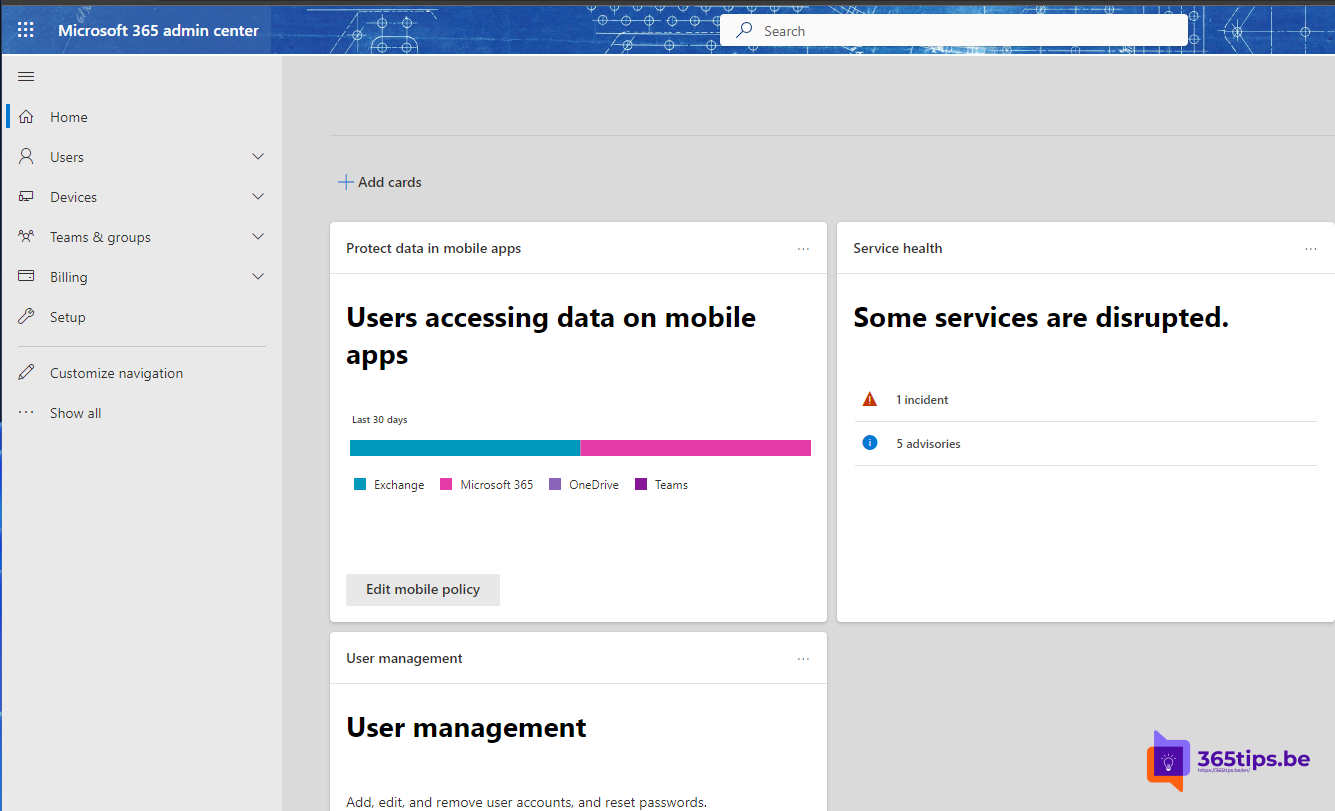Open the app launcher waffle icon
The height and width of the screenshot is (811, 1335).
[x=26, y=30]
